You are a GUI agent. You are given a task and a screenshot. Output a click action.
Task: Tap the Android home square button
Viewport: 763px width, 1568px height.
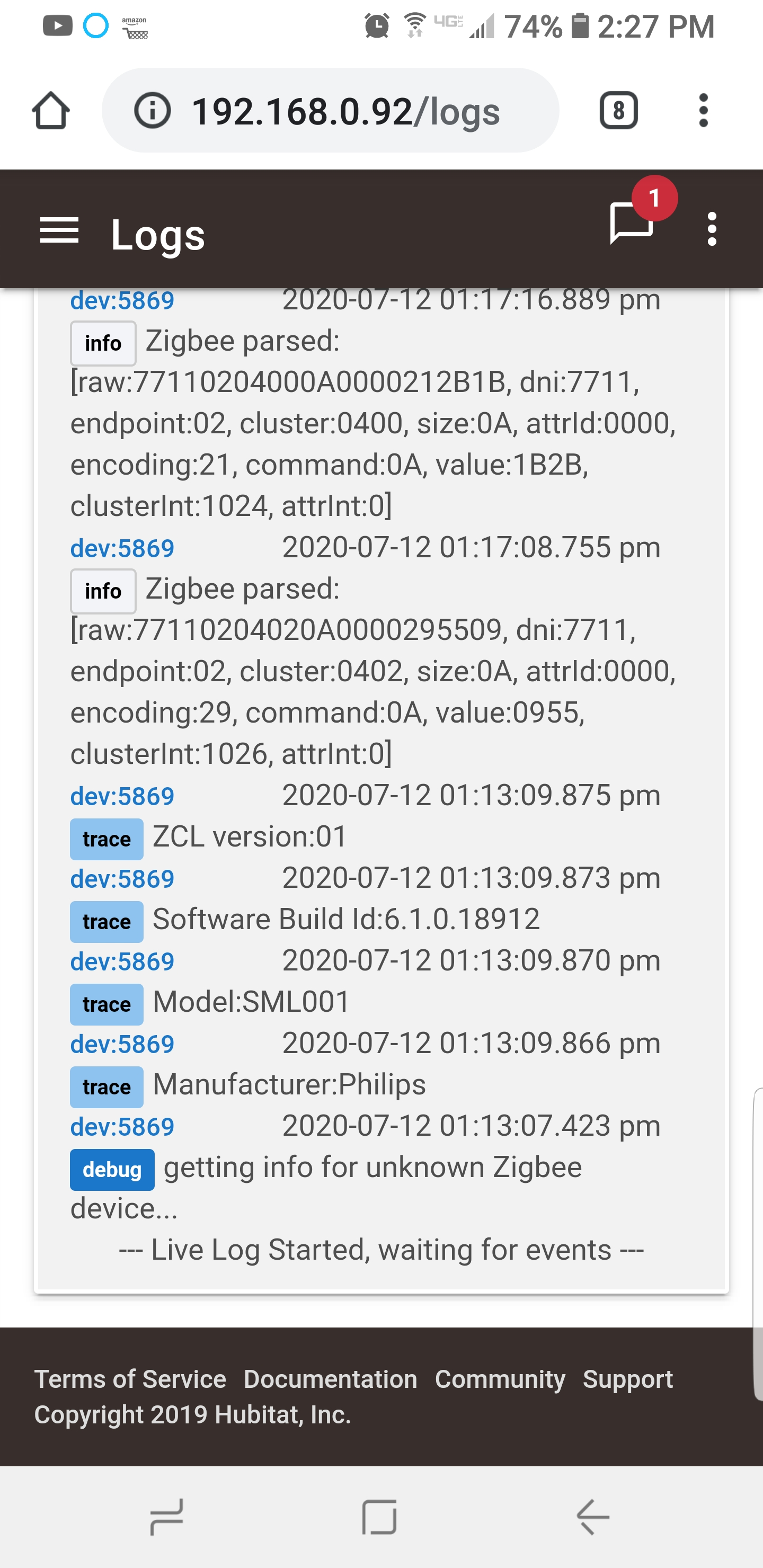coord(379,1517)
